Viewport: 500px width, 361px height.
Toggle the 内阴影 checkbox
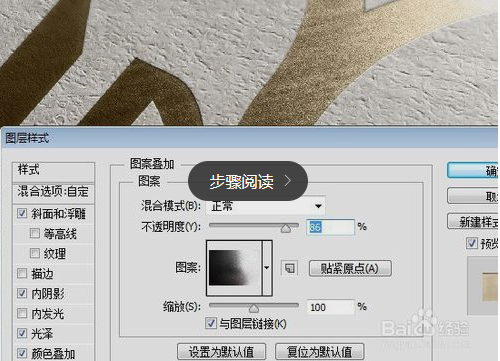pyautogui.click(x=22, y=293)
